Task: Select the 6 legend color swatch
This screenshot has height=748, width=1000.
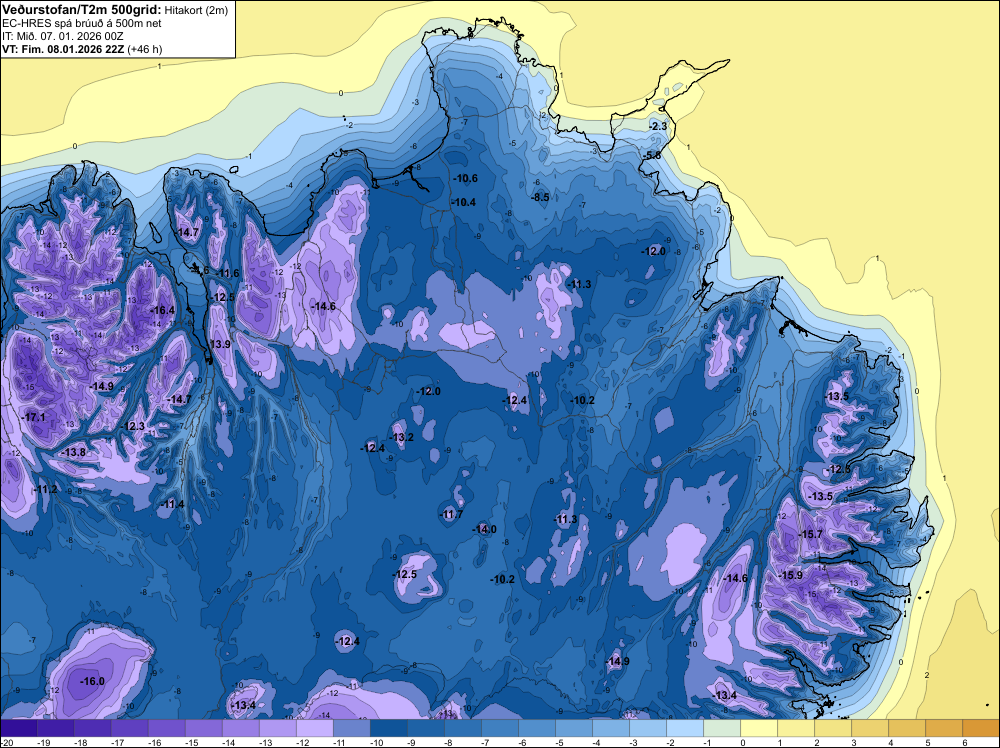Action: coord(981,728)
